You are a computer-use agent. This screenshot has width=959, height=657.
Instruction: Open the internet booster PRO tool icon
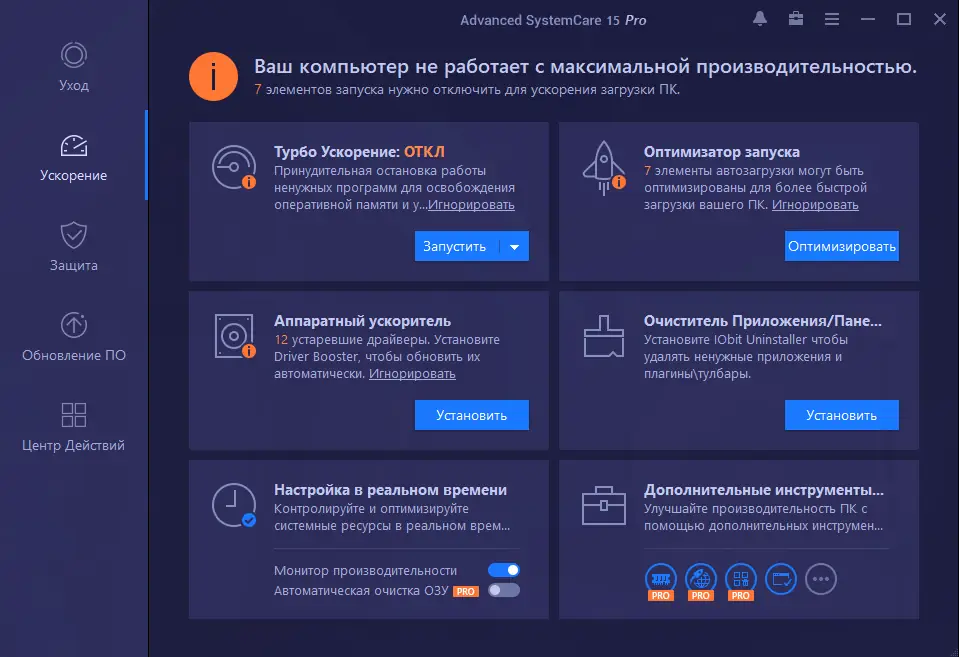pos(701,581)
